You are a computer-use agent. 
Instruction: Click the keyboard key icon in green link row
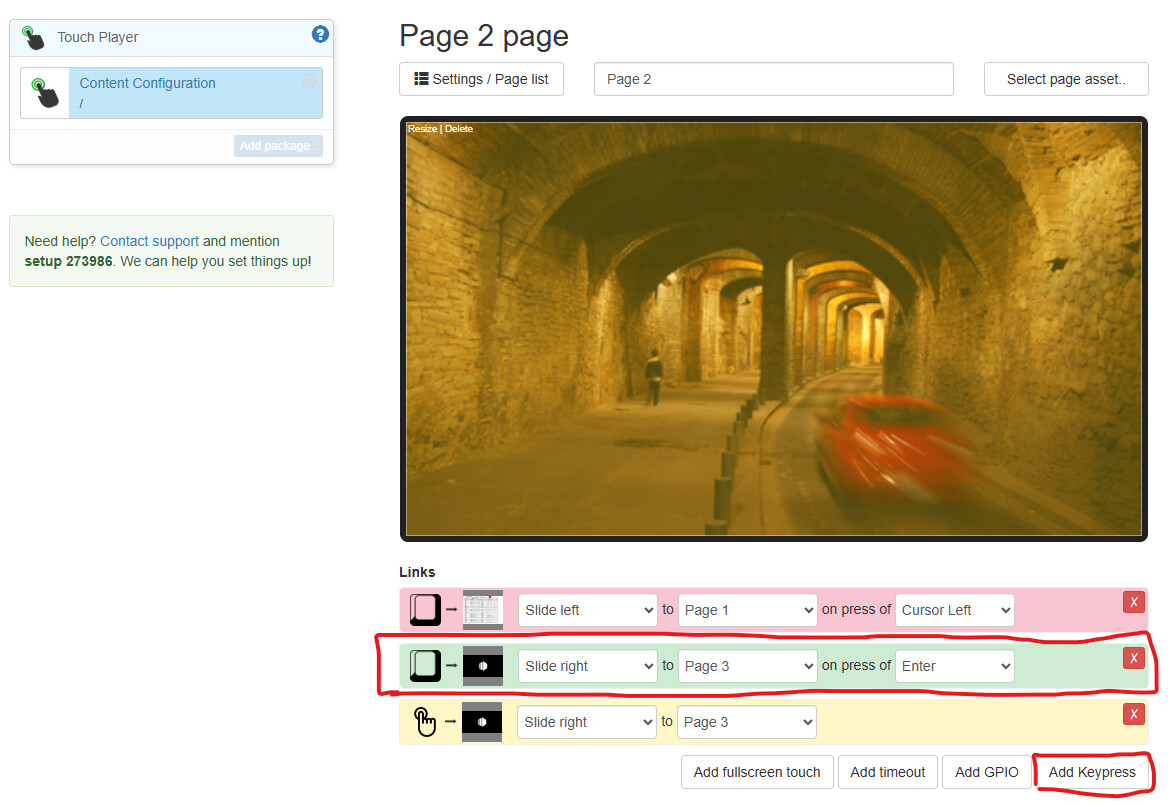click(425, 666)
